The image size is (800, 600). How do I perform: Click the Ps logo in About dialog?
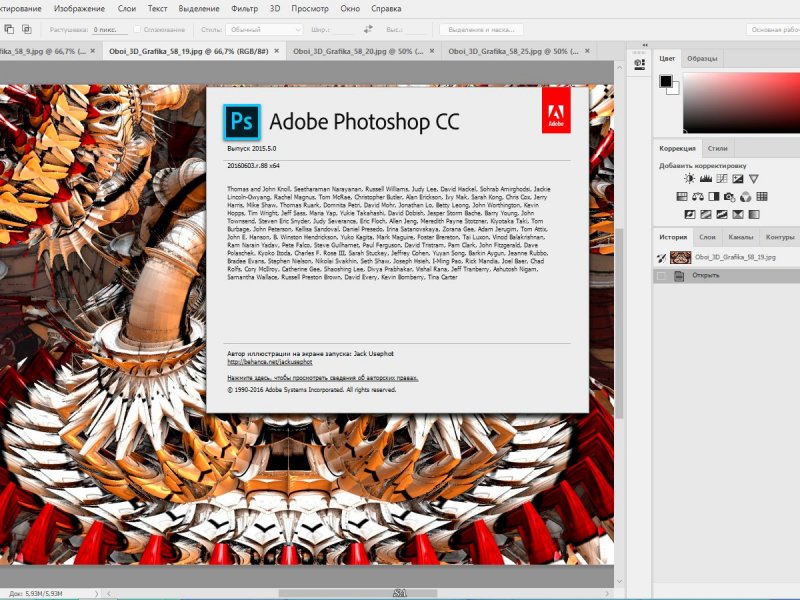point(242,122)
